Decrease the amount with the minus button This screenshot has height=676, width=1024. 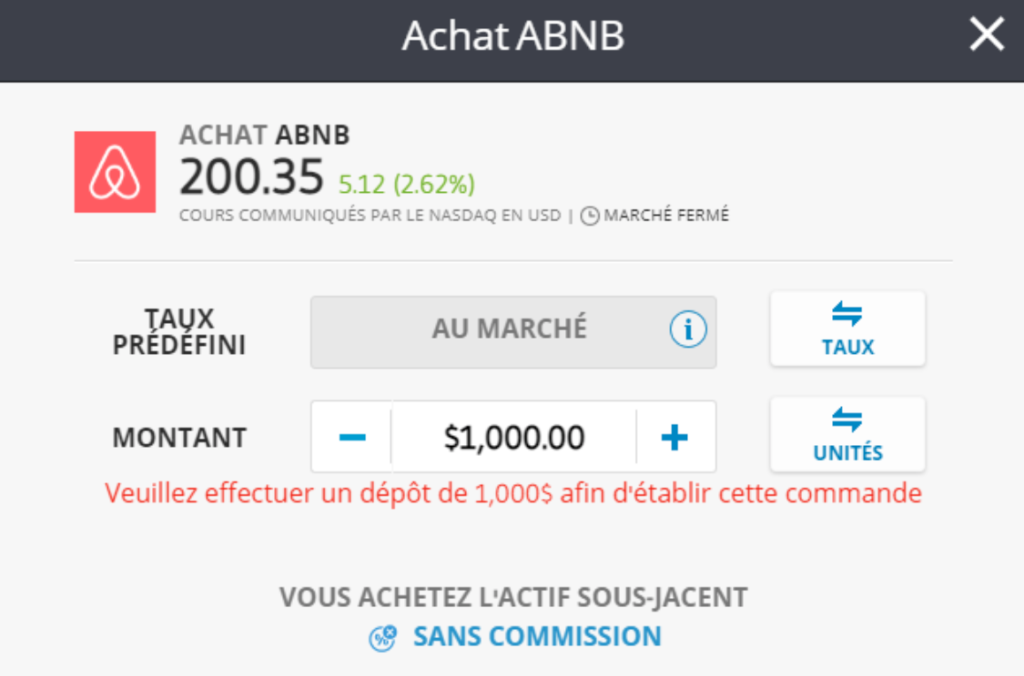click(x=352, y=437)
